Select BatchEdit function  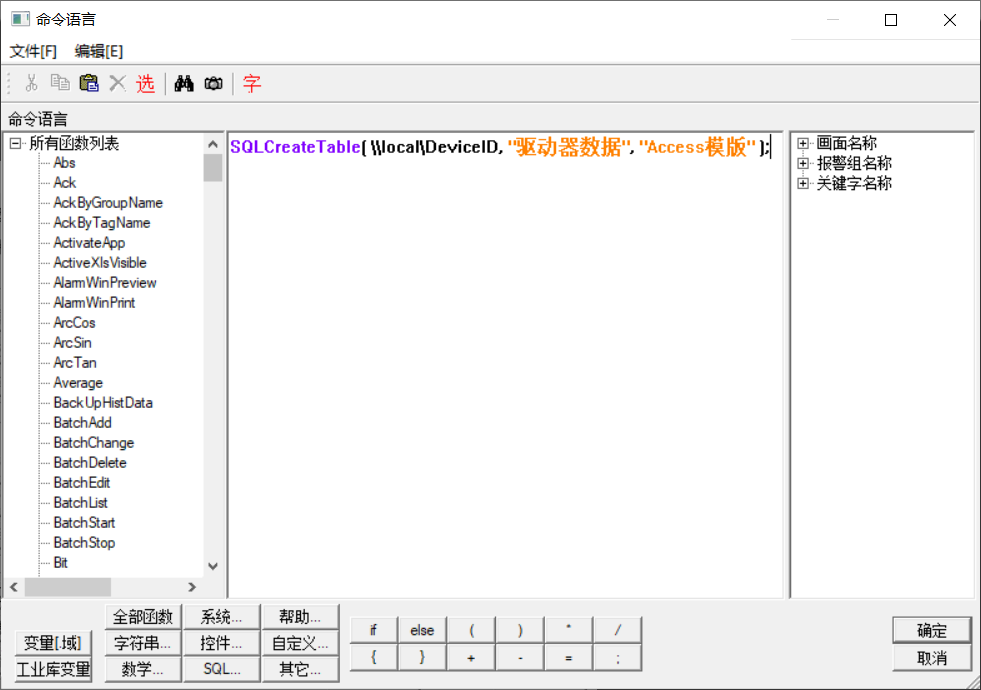point(82,483)
